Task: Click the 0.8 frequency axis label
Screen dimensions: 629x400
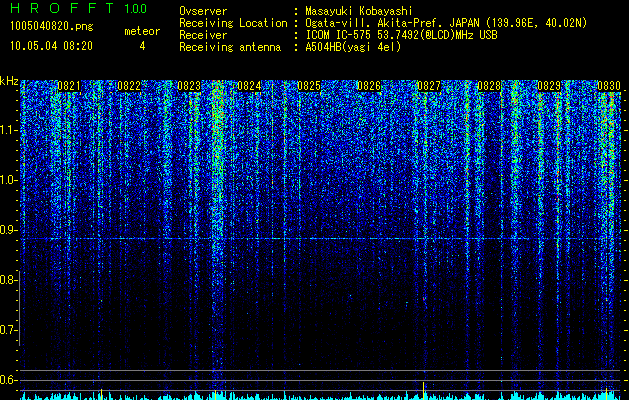Action: tap(8, 280)
